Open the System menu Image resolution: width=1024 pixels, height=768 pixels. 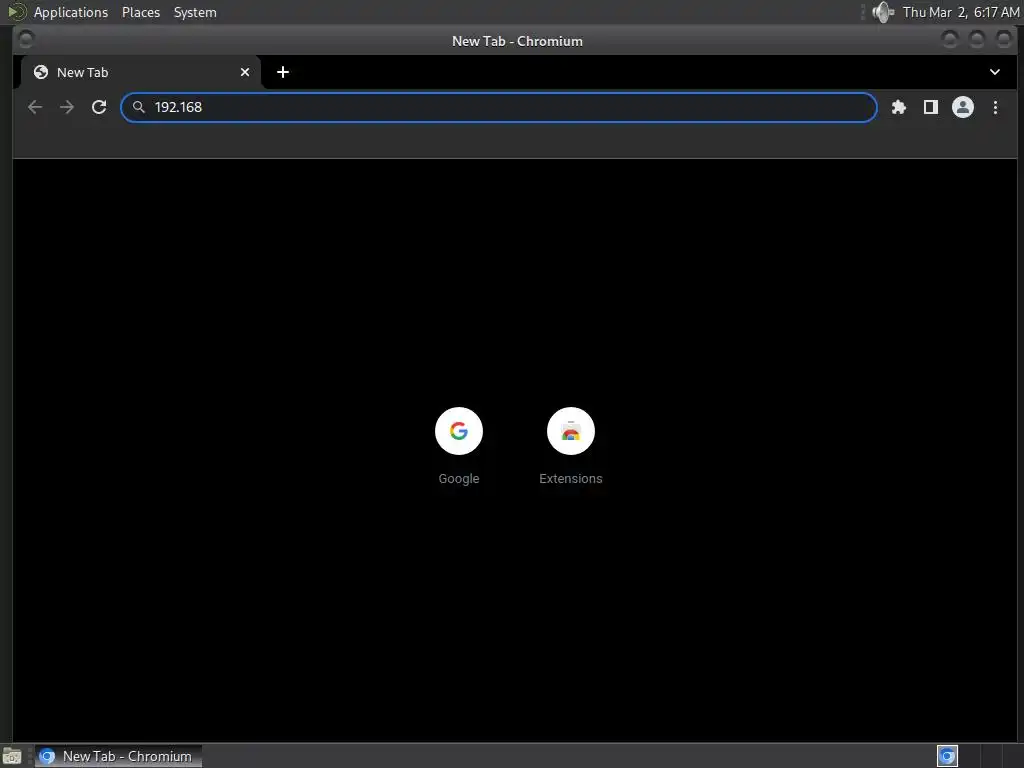coord(195,12)
